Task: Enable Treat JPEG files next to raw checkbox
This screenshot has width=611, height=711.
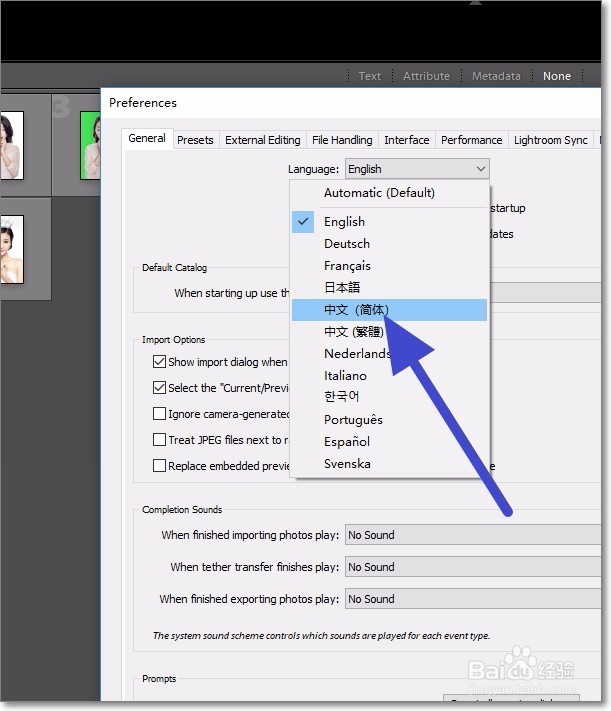Action: pos(159,439)
